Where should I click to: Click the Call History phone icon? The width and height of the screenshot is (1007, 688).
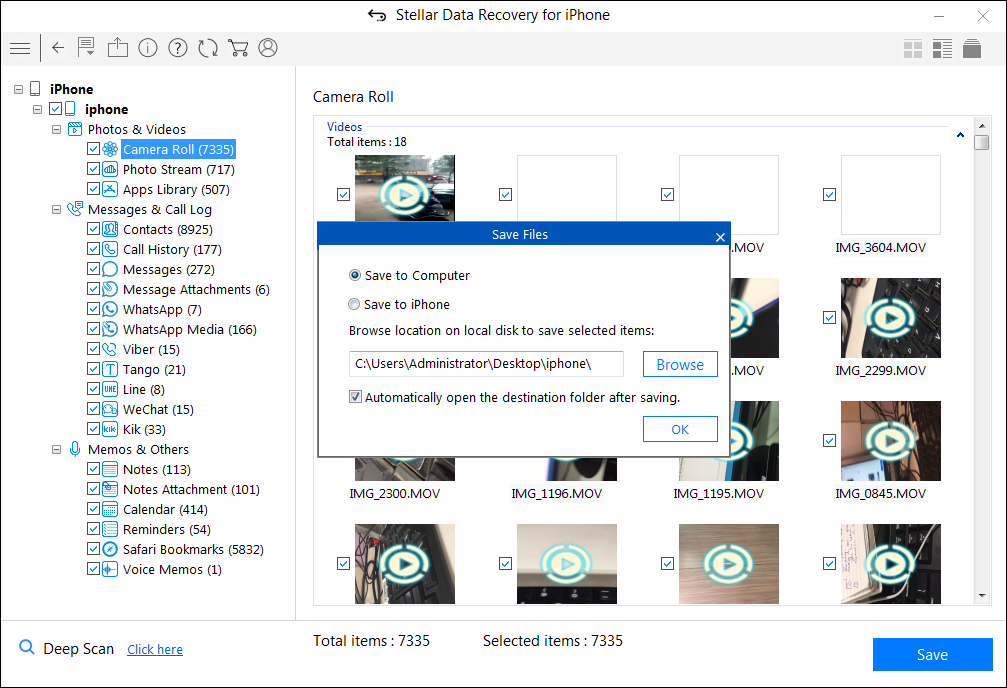tap(110, 249)
